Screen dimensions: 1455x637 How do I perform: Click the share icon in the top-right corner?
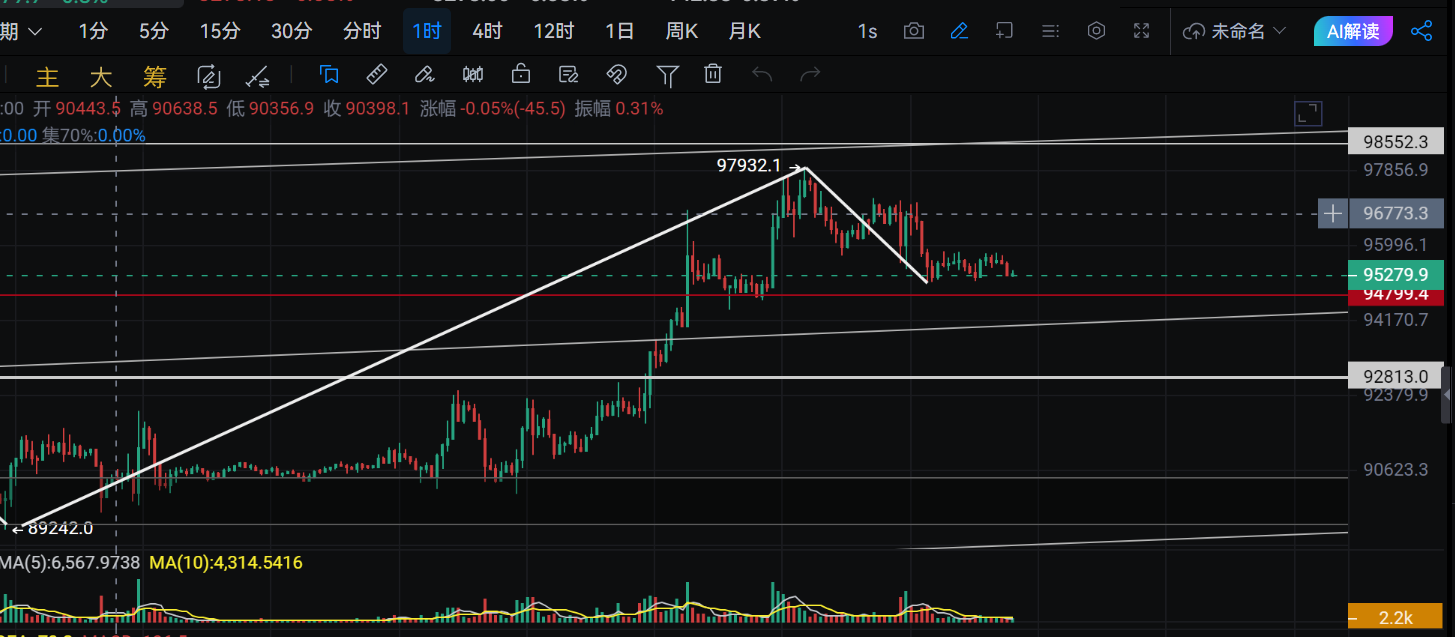click(x=1423, y=31)
